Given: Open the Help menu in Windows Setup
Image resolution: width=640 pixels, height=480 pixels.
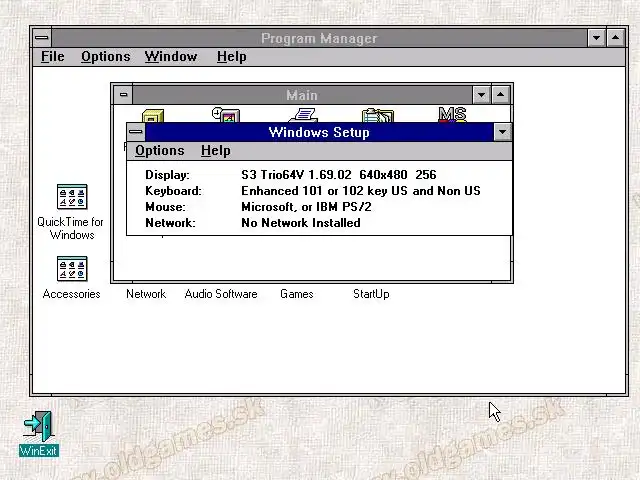Looking at the screenshot, I should 216,151.
